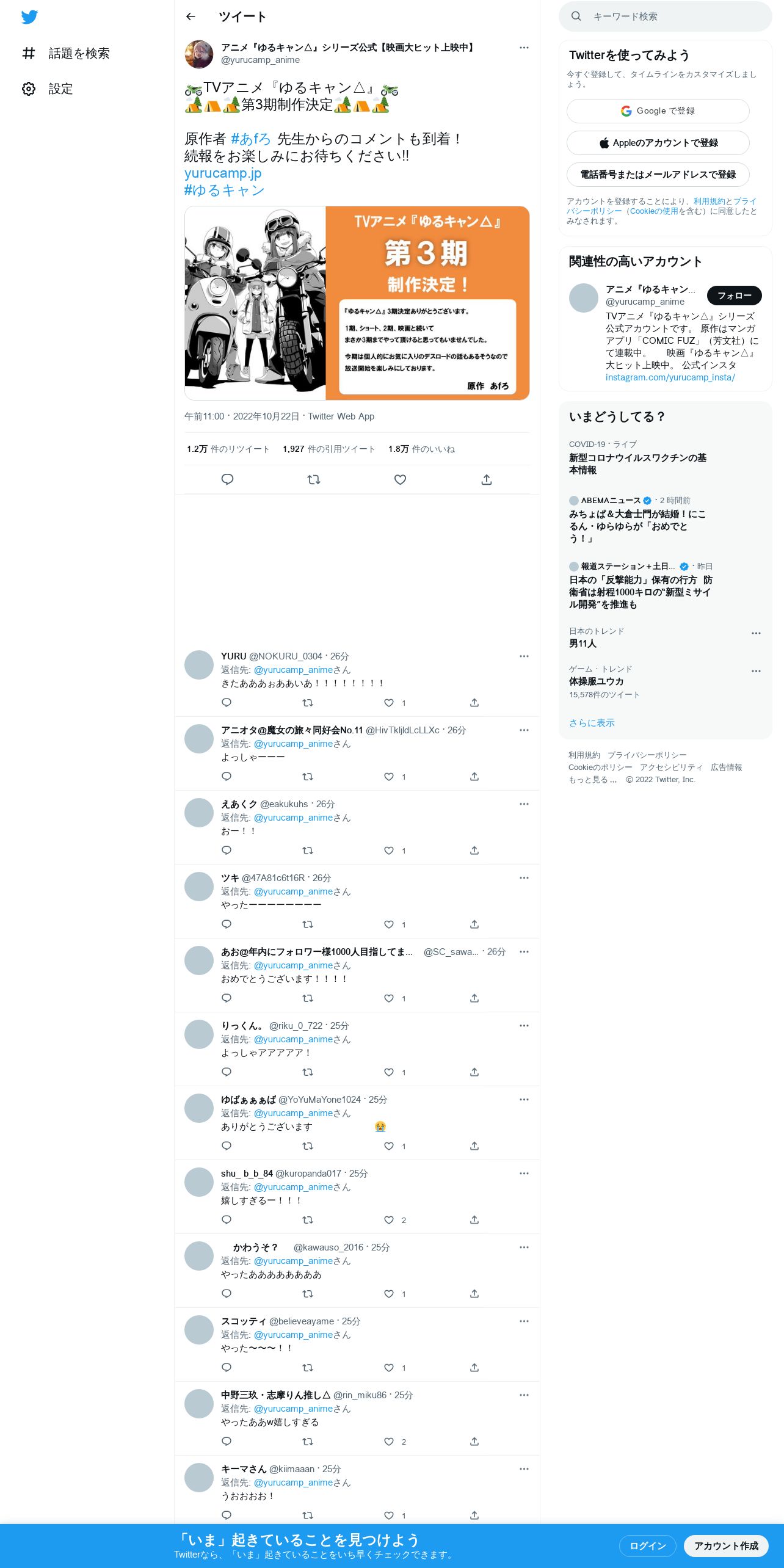Click the Twitter bird logo
The height and width of the screenshot is (1568, 784).
point(29,16)
